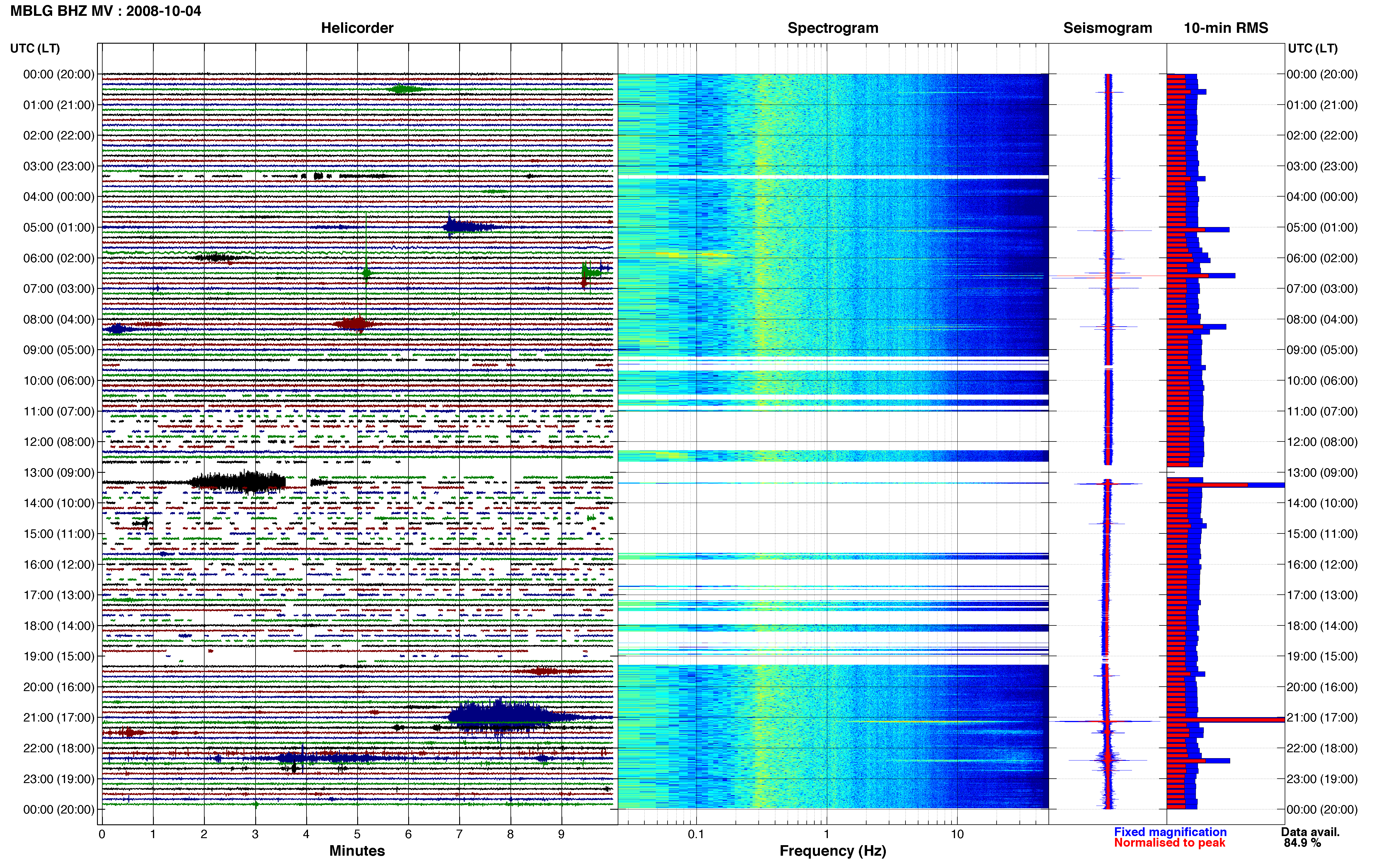Screen dimensions: 1389x868
Task: Click the large black event burst at 13:00
Action: point(238,482)
